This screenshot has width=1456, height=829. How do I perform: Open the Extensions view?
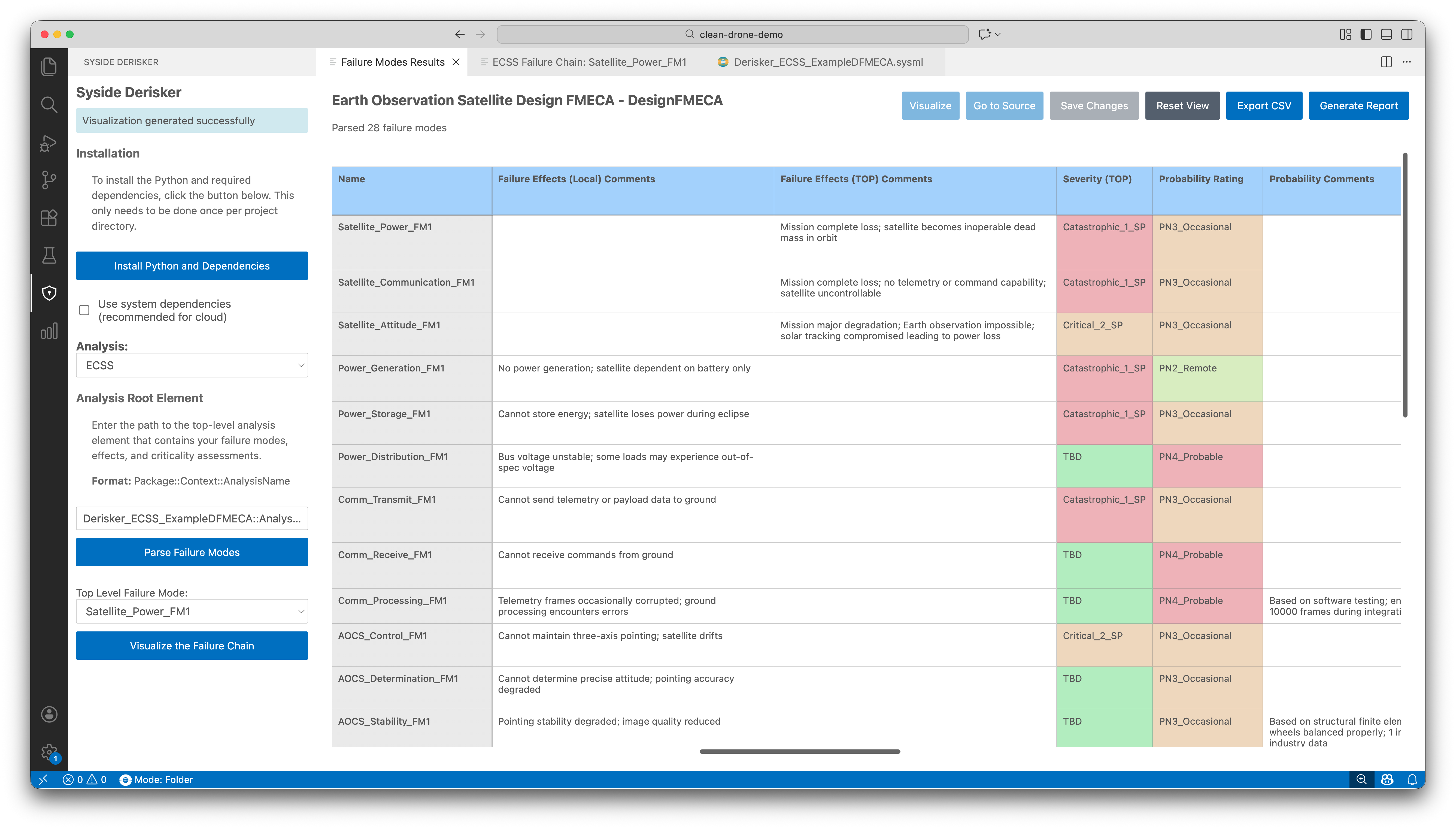pyautogui.click(x=49, y=217)
